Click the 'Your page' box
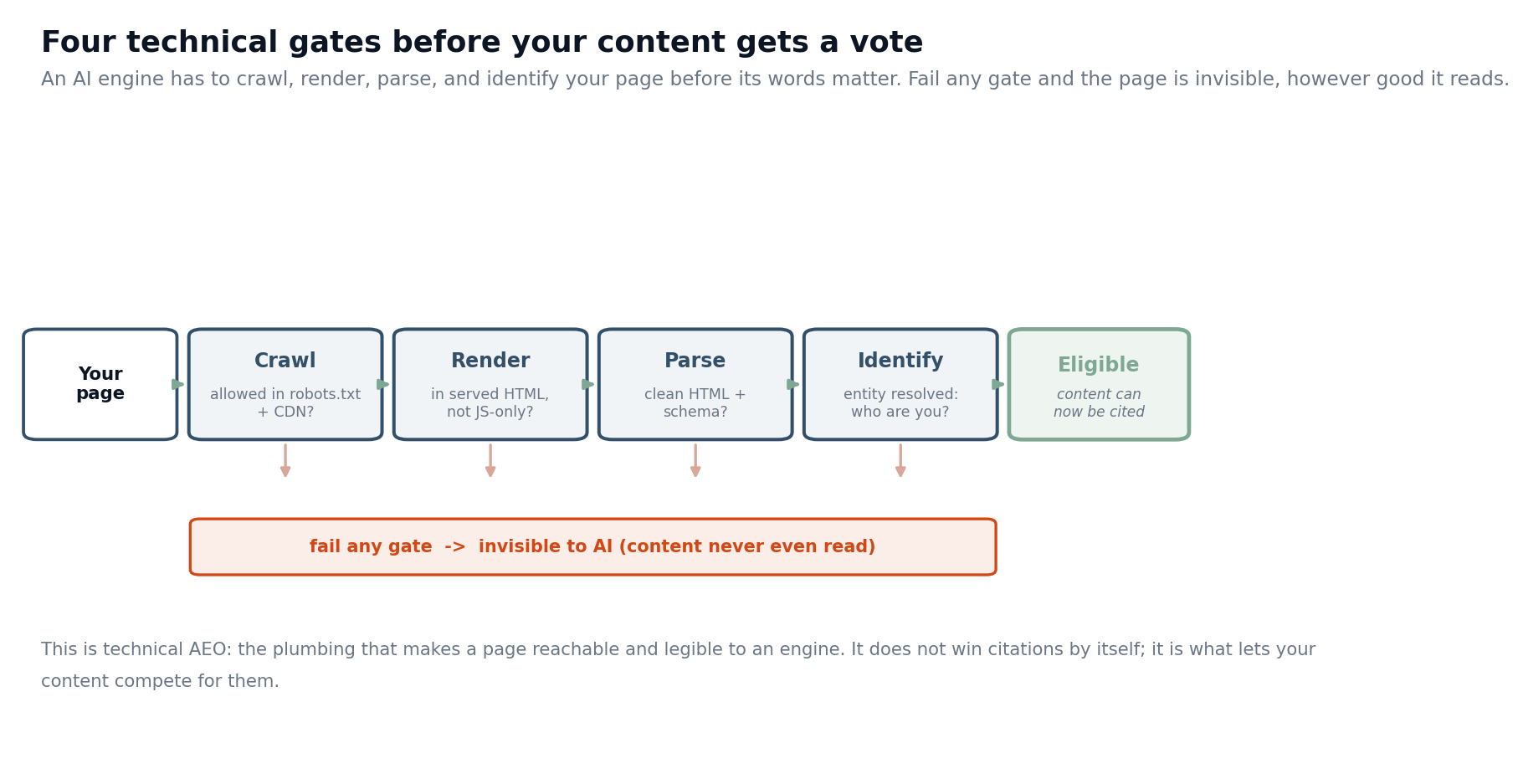Viewport: 1523px width, 784px height. [x=100, y=384]
